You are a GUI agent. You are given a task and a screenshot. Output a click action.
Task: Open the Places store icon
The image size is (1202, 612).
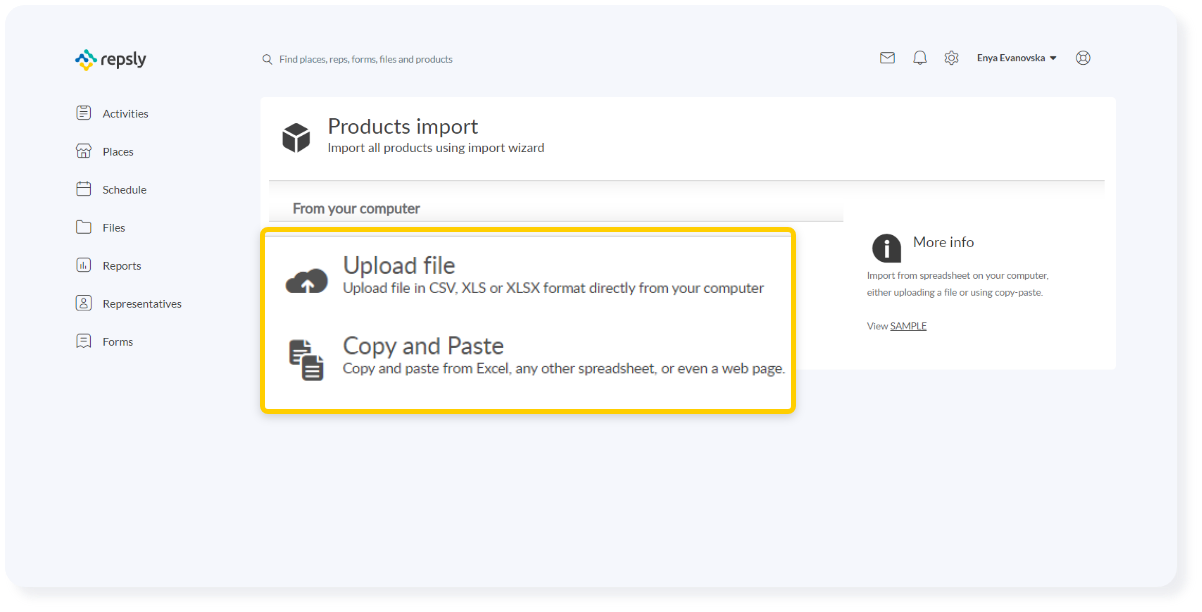click(x=84, y=151)
